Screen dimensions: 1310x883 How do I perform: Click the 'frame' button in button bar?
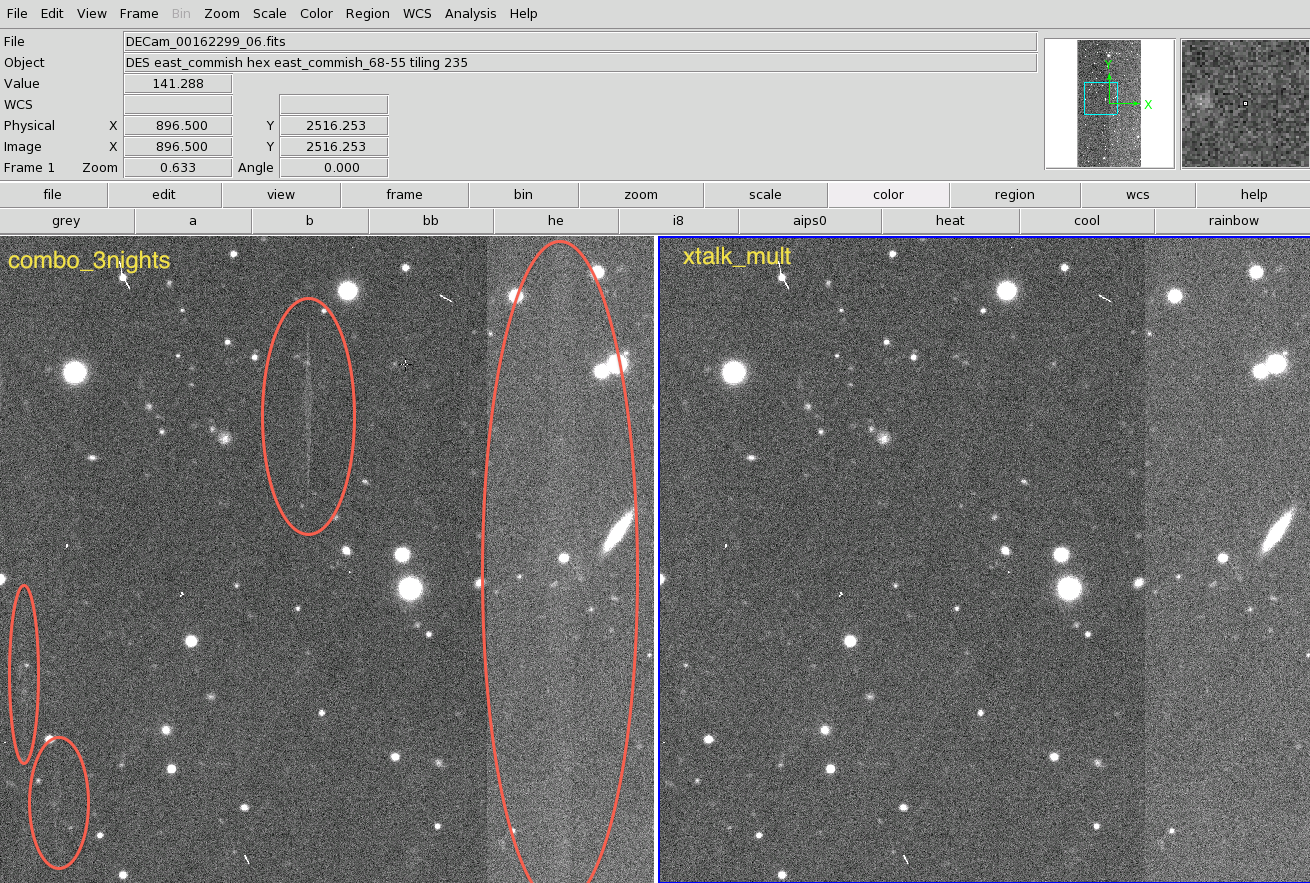coord(404,195)
